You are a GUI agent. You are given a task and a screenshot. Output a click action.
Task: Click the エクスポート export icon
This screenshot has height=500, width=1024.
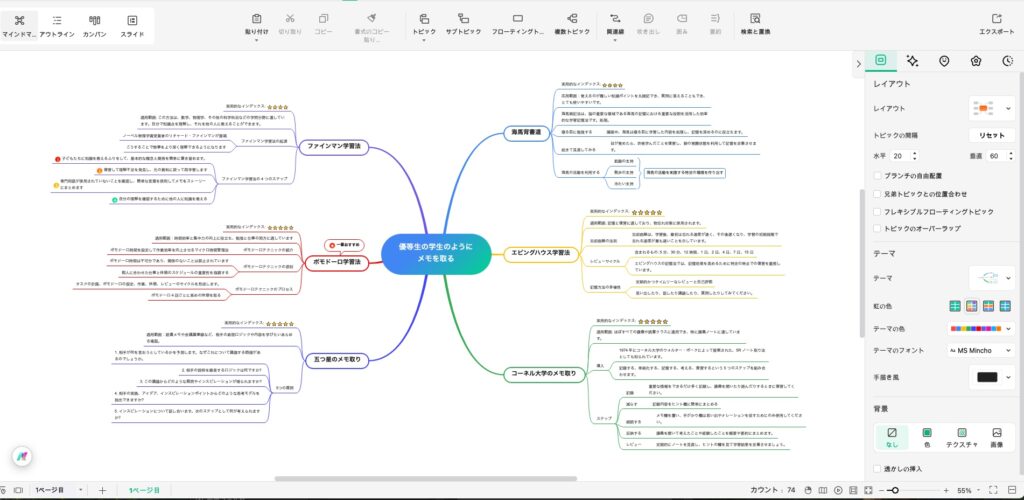[996, 24]
